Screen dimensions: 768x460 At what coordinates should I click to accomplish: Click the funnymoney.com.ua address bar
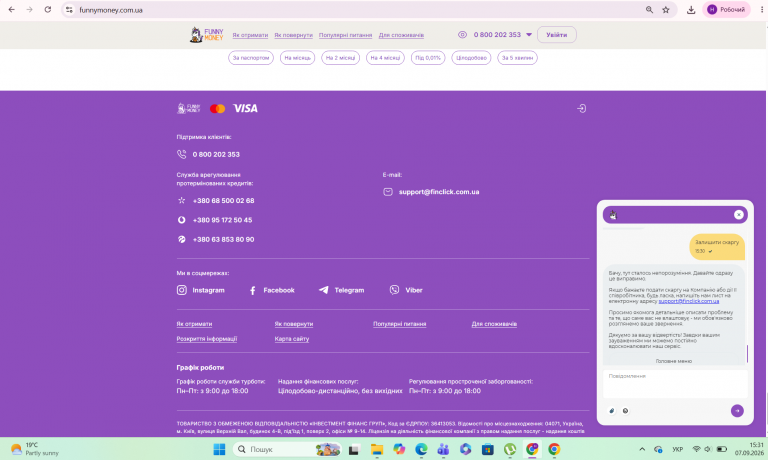pos(111,10)
